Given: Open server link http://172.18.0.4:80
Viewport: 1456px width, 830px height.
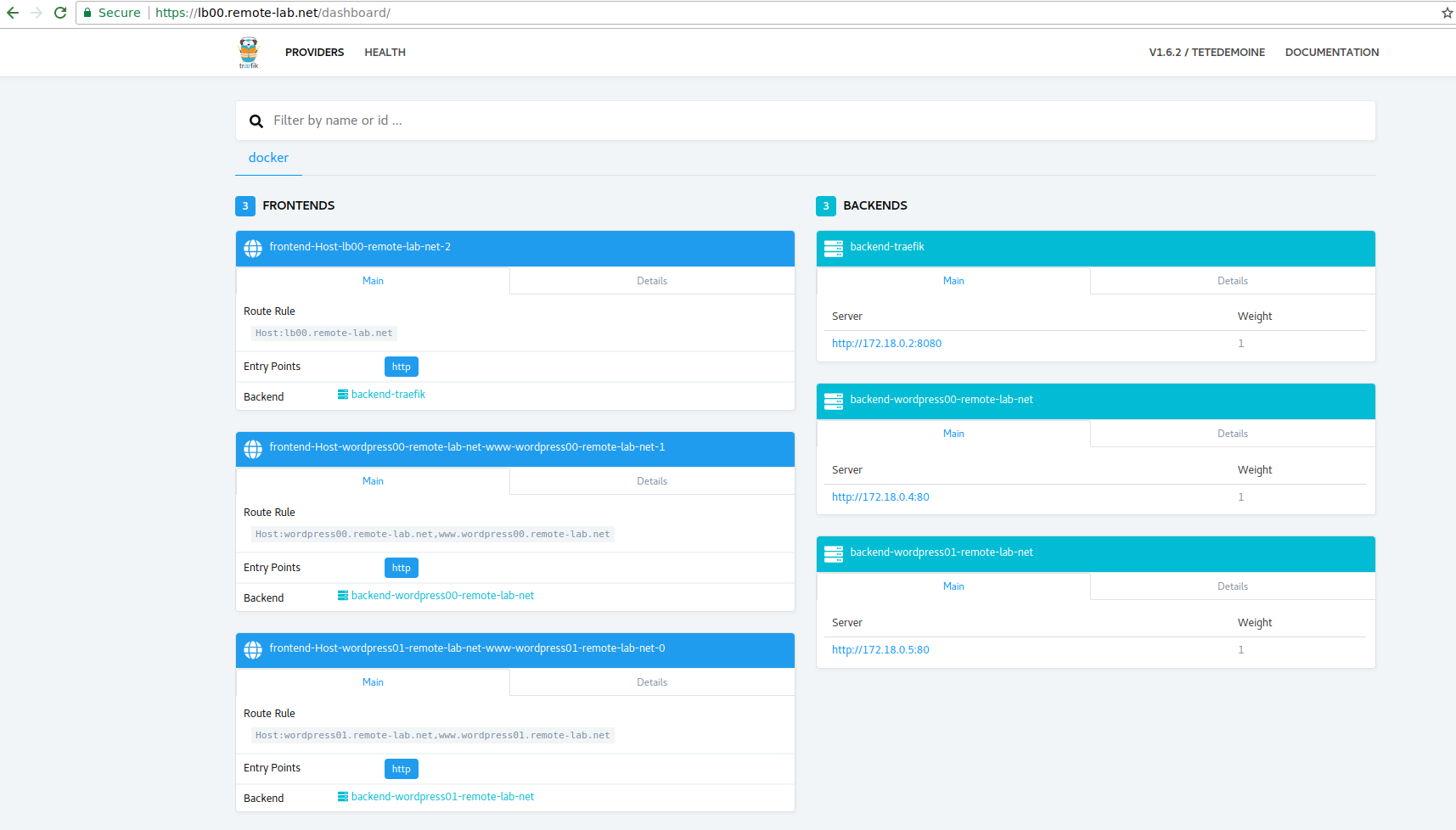Looking at the screenshot, I should click(x=880, y=497).
